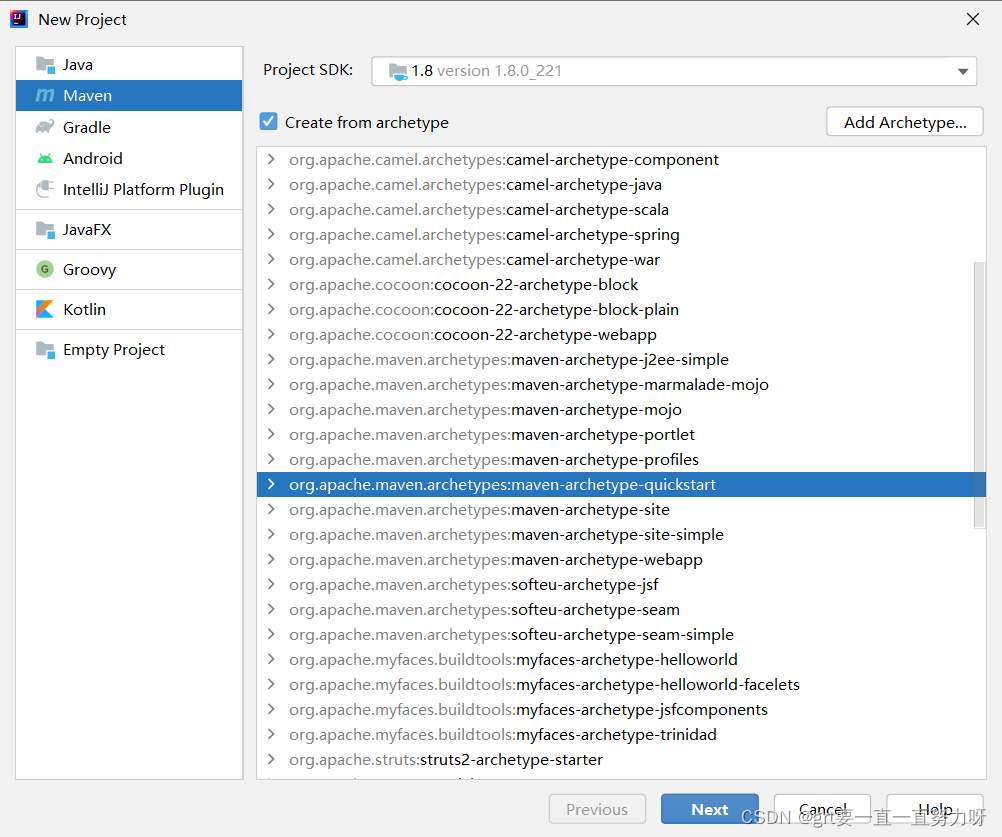The image size is (1002, 837).
Task: Expand struts2-archetype-starter chevron
Action: [x=271, y=759]
